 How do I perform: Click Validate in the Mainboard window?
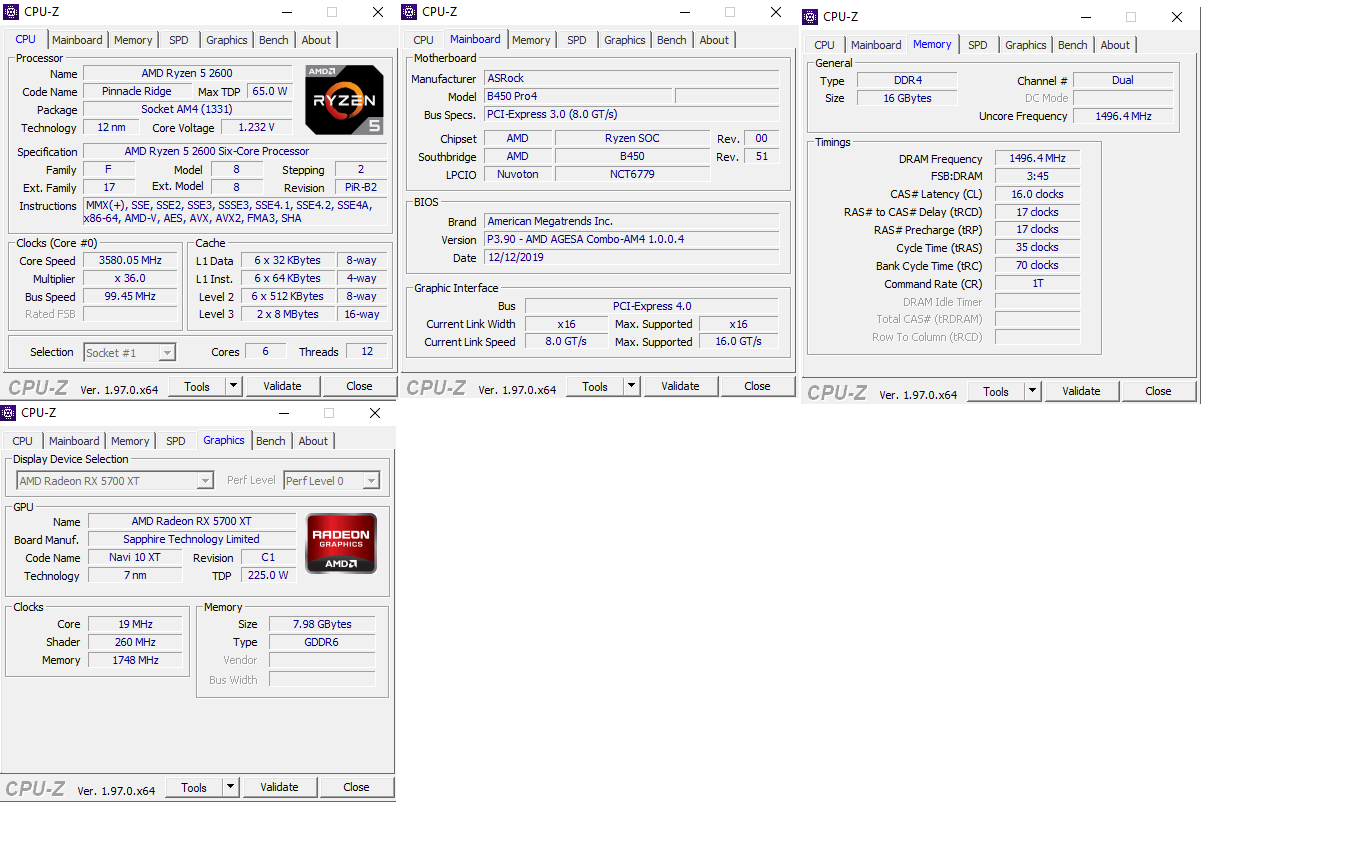click(x=680, y=386)
